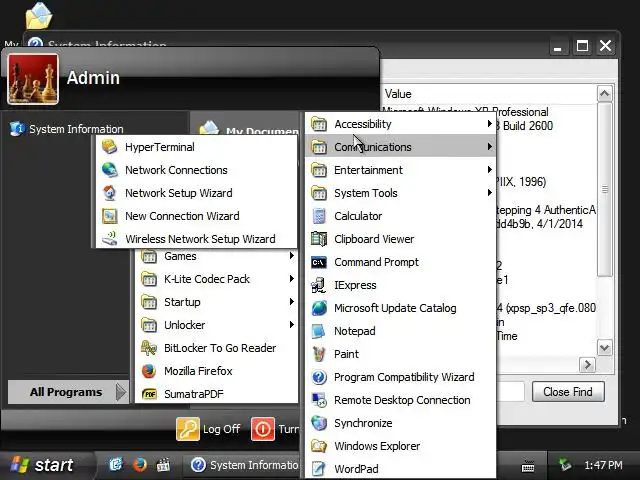Click the Close Find button
Image resolution: width=640 pixels, height=480 pixels.
tap(568, 392)
